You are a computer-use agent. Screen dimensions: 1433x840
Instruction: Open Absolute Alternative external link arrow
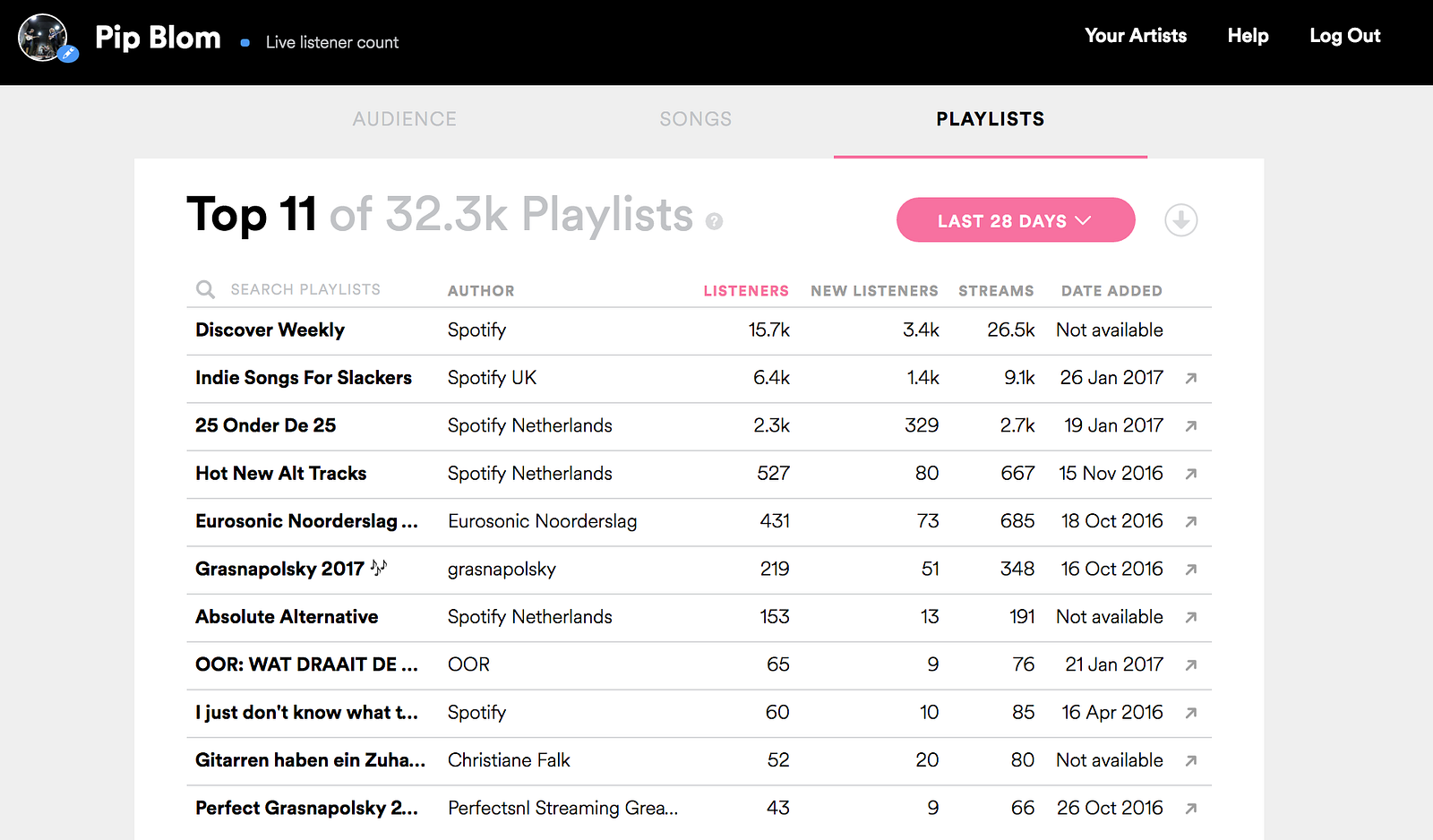click(x=1190, y=617)
